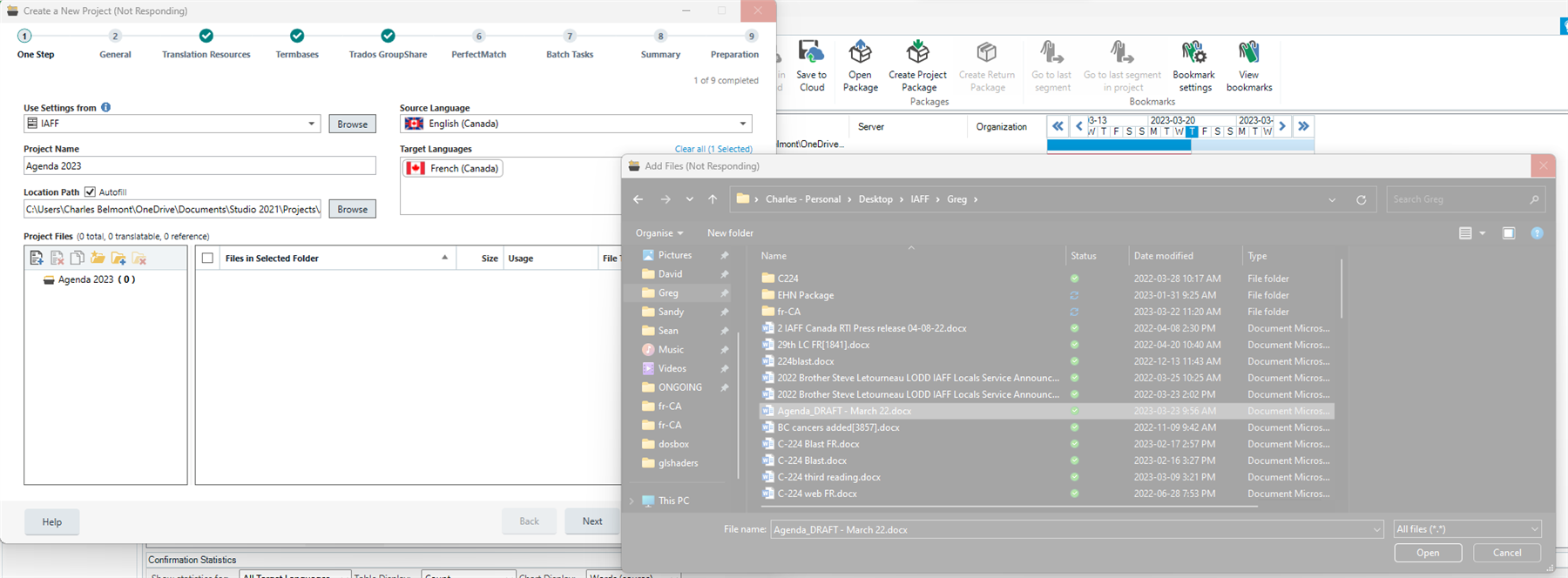Viewport: 1568px width, 578px height.
Task: Go to the Termbases wizard step
Action: 297,44
